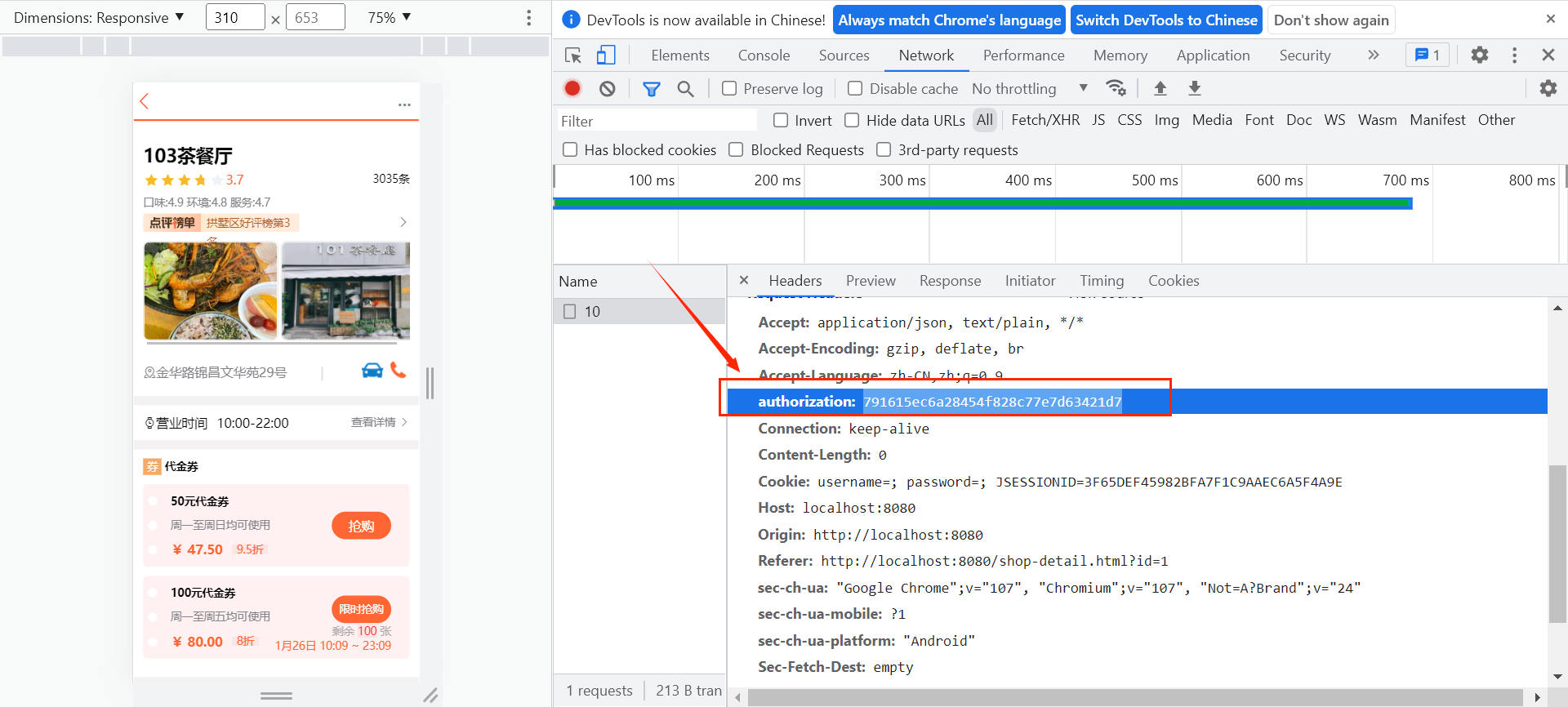Open the request Initiator tab
The image size is (1568, 707).
click(x=1030, y=280)
